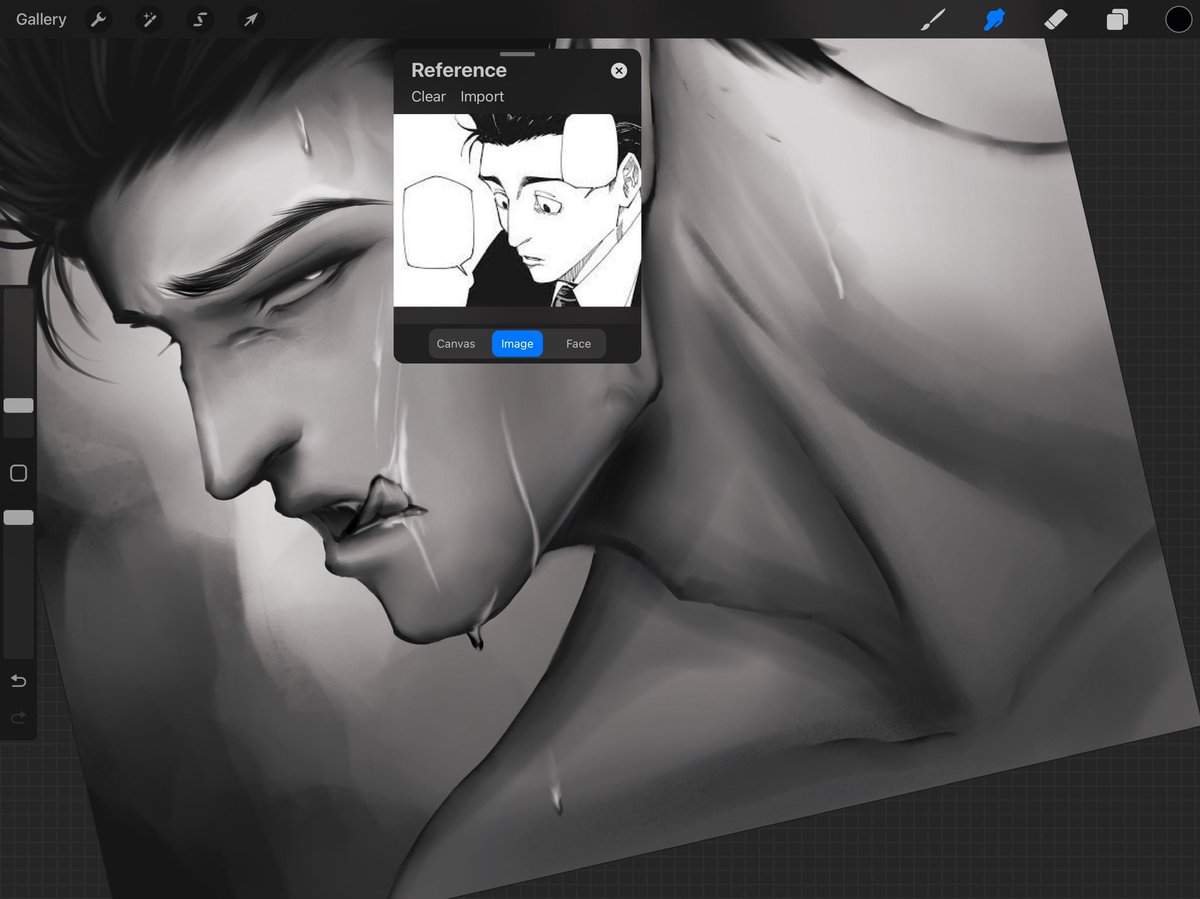Switch reference to Face mode
The image size is (1200, 899).
[x=578, y=343]
